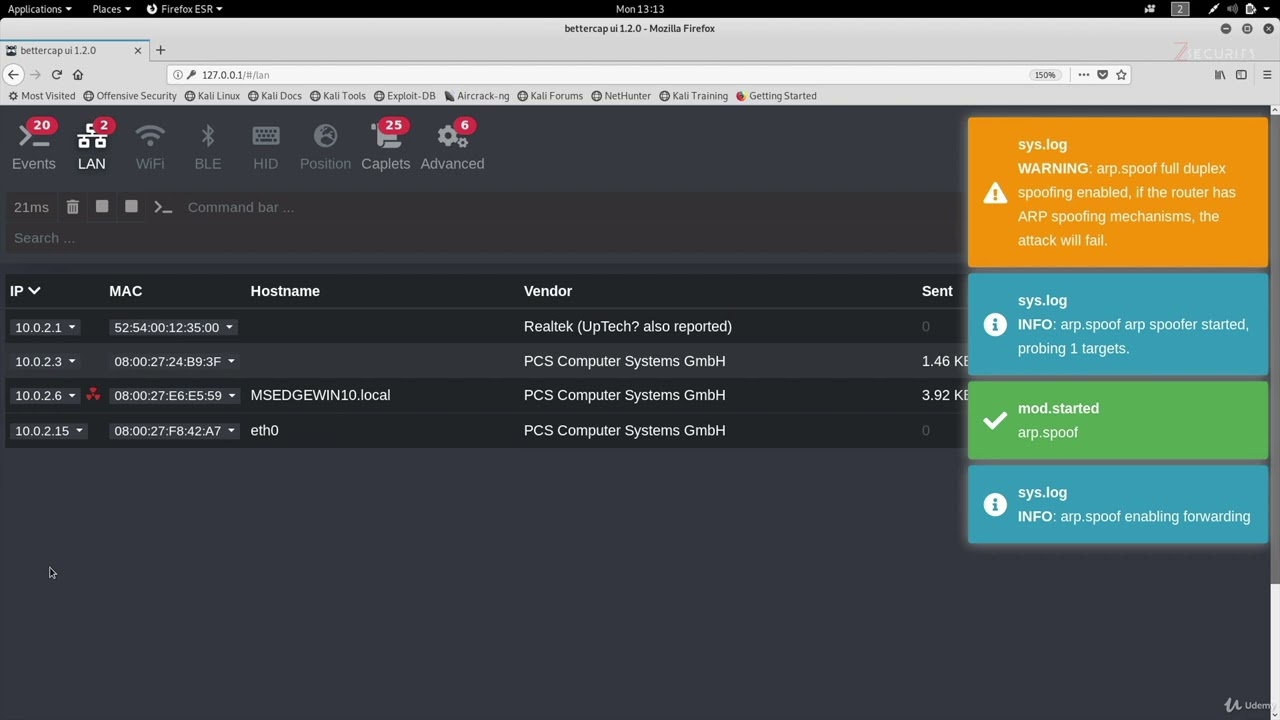Click the address bar URL 127.0.0.1

pos(235,75)
